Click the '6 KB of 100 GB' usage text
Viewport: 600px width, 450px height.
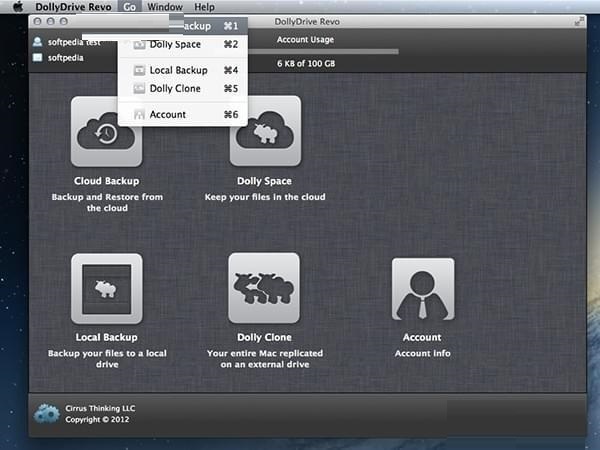tap(306, 64)
